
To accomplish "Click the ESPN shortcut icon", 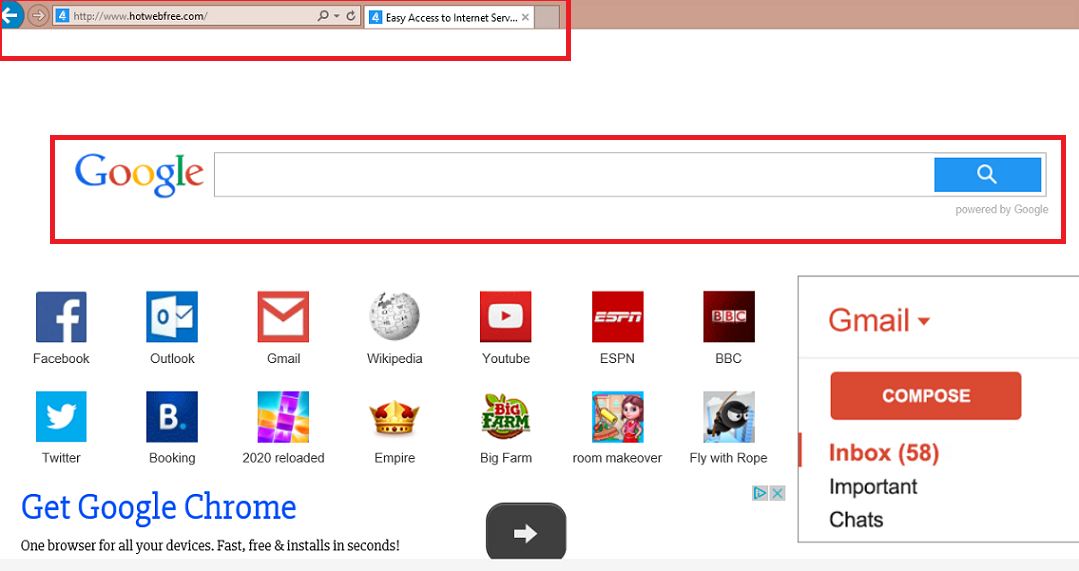I will point(617,317).
